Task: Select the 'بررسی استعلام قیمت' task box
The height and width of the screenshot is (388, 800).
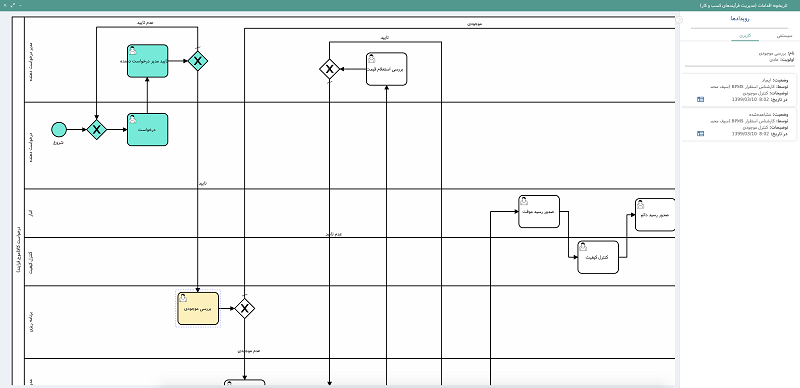Action: coord(387,69)
